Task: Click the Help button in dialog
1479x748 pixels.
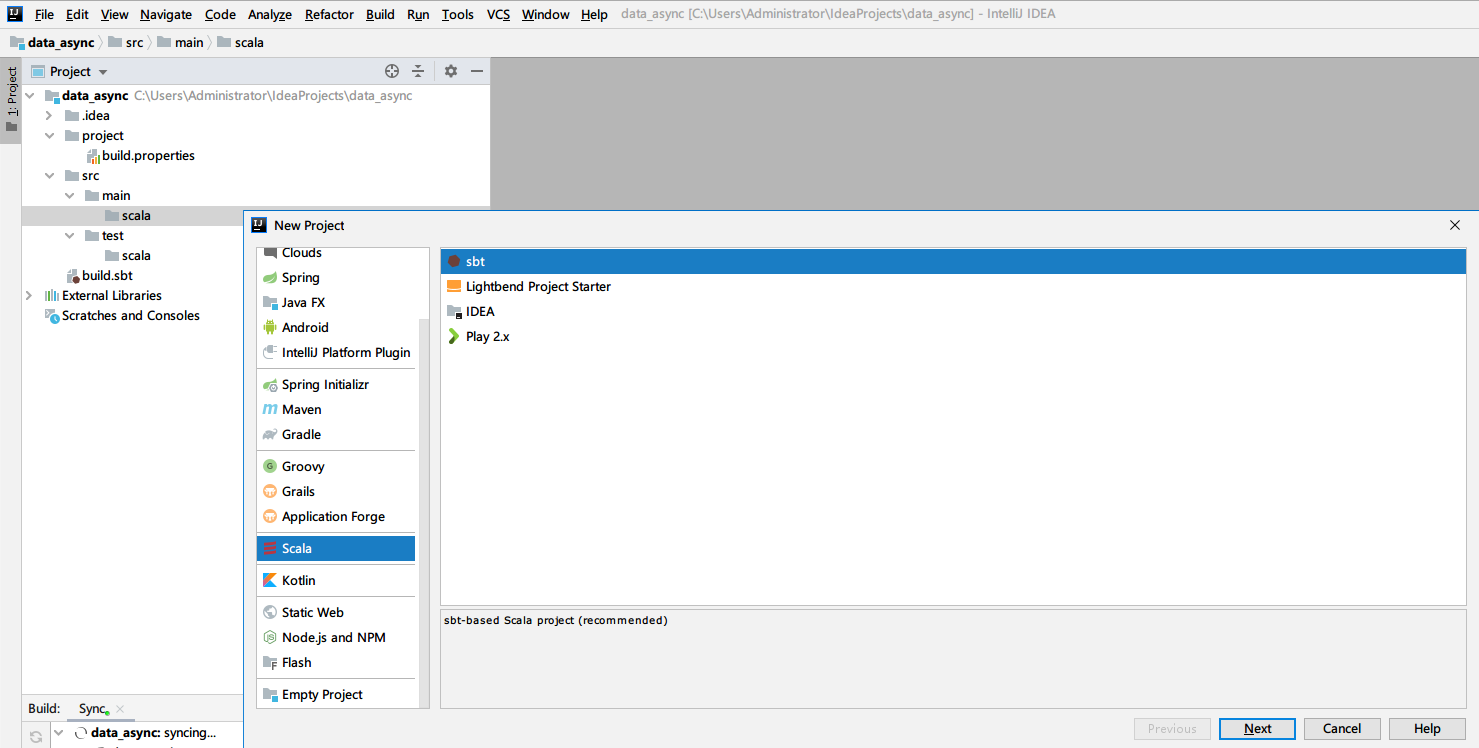Action: (x=1427, y=729)
